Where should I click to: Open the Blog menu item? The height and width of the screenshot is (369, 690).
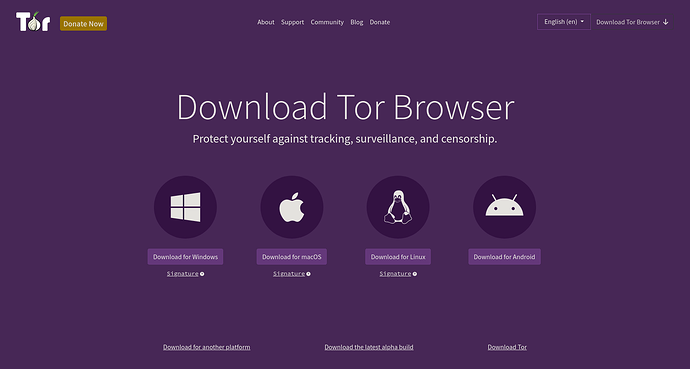click(x=357, y=22)
